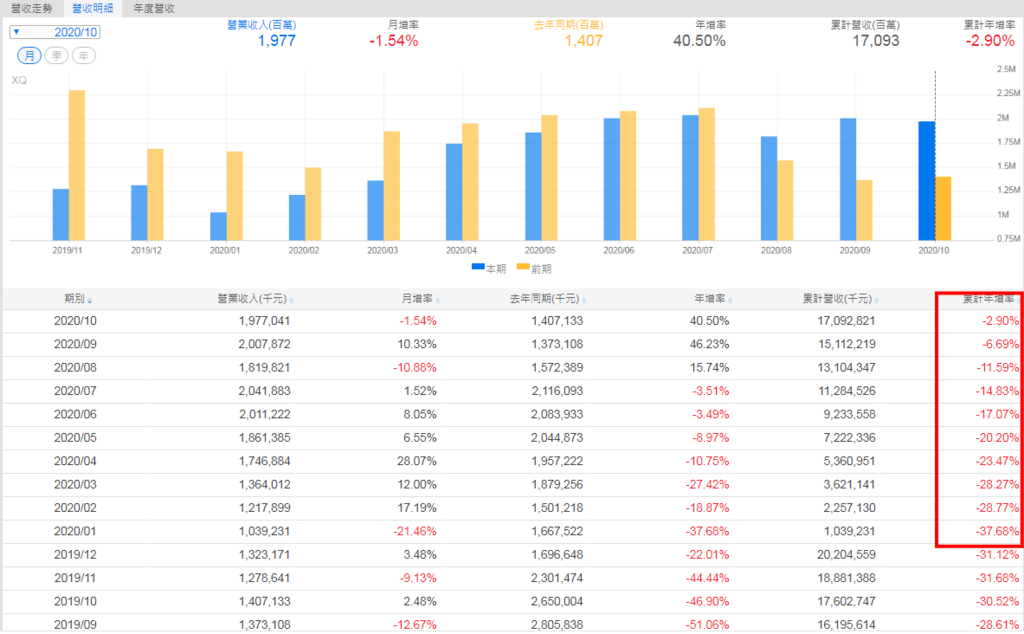This screenshot has height=634, width=1024.
Task: Click header summary 累計營收 17,093 value
Action: click(876, 41)
